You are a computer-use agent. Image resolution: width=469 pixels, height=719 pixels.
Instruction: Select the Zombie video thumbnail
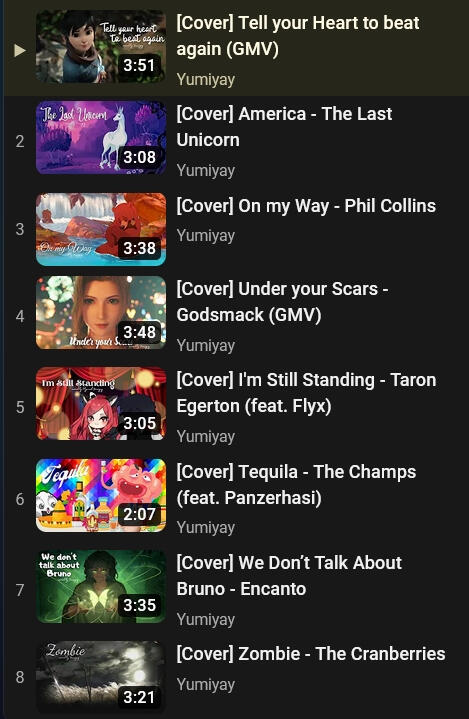coord(101,677)
